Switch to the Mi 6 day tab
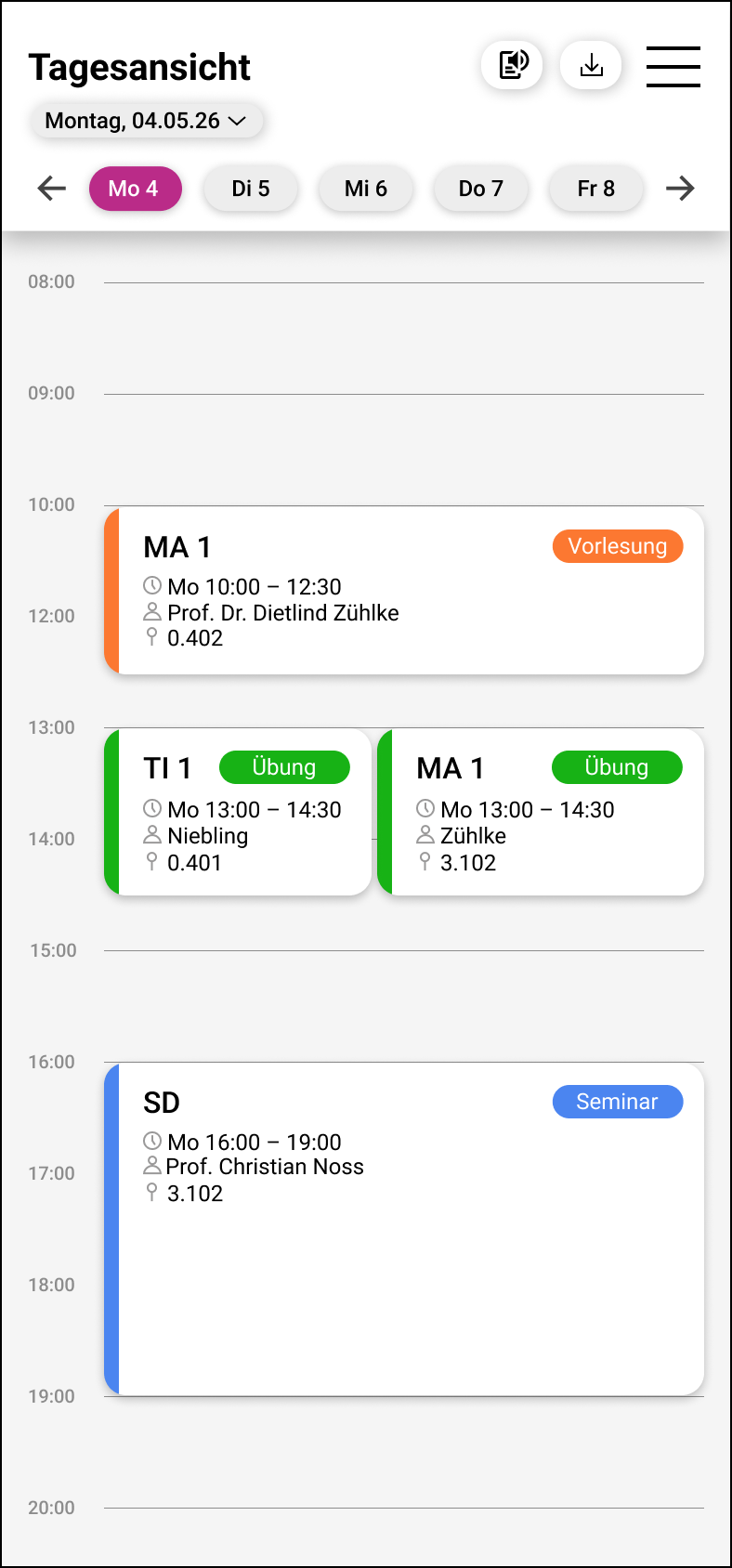The image size is (732, 1568). tap(366, 189)
